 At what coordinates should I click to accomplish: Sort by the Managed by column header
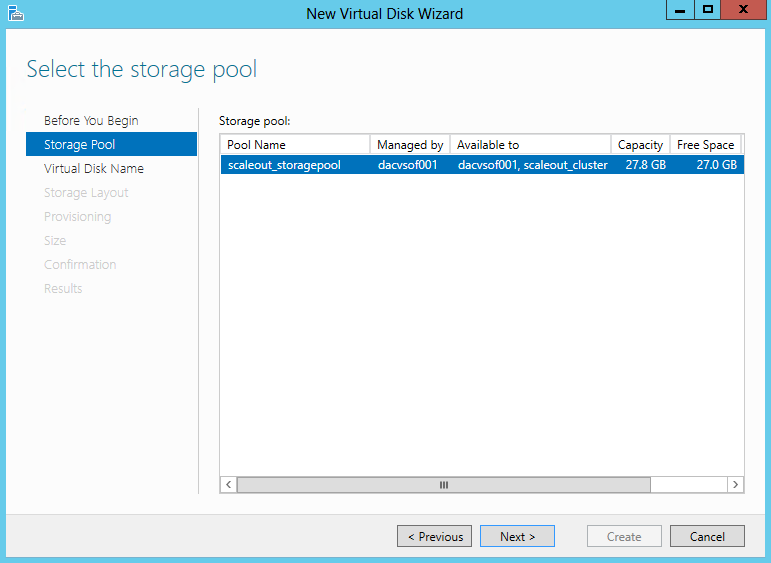tap(410, 145)
